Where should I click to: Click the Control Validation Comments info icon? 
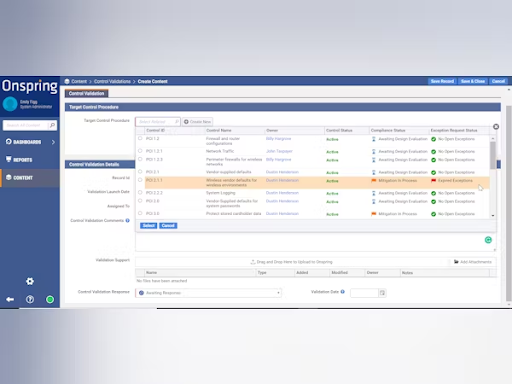[x=128, y=220]
